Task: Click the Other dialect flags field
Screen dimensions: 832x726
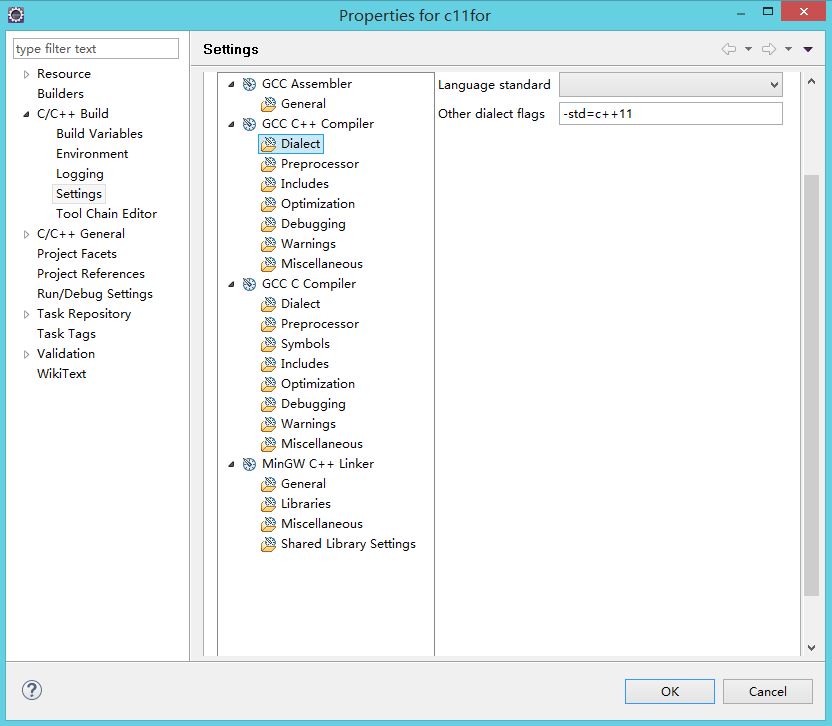Action: 671,114
